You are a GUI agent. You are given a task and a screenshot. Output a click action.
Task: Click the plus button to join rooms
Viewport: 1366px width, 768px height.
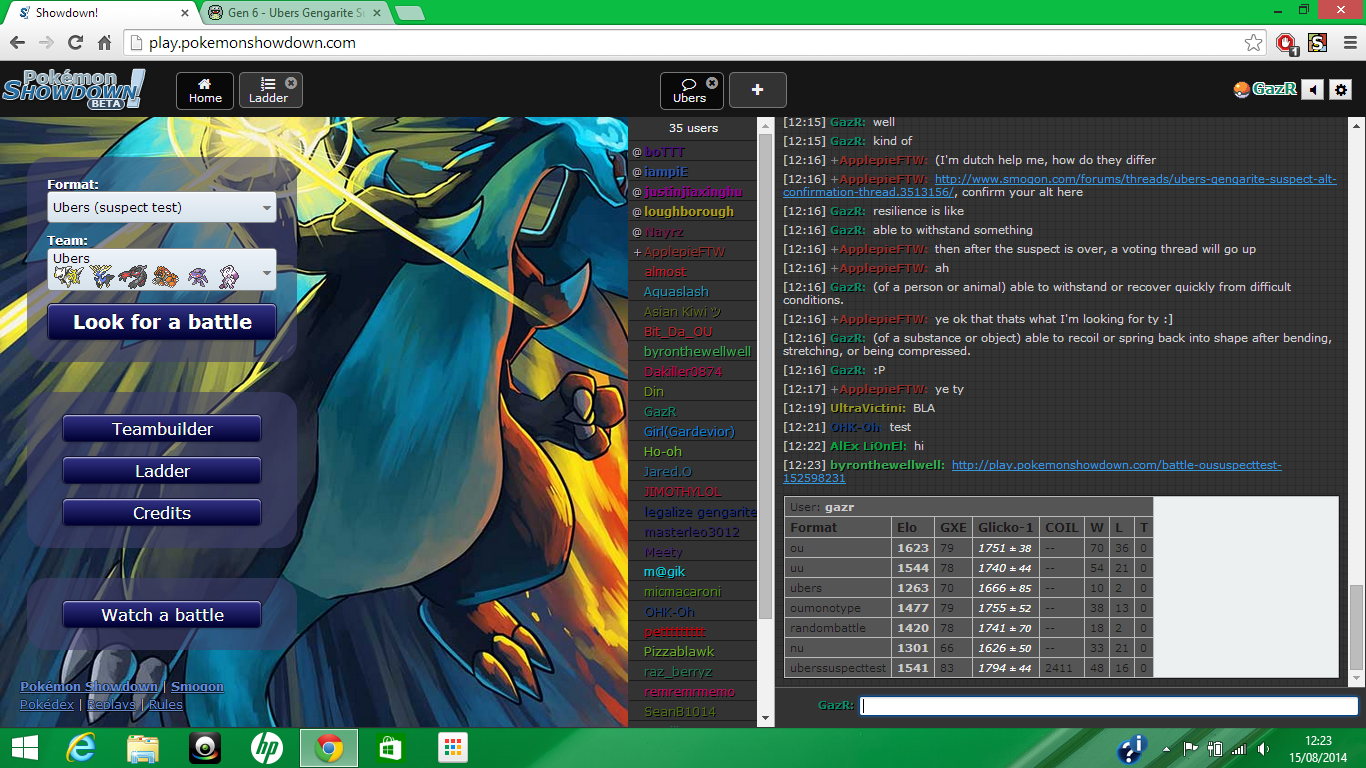point(757,90)
